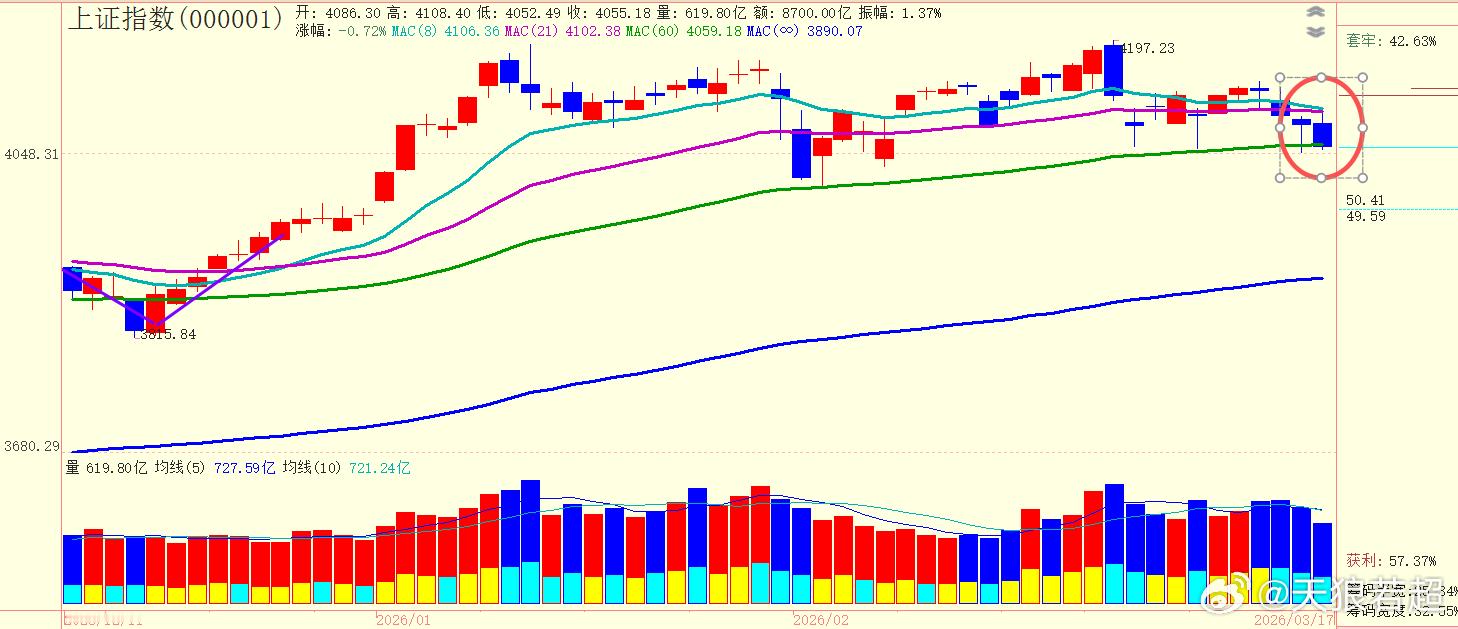The width and height of the screenshot is (1458, 629).
Task: Click the 套牢: 42.63% indicator
Action: click(1391, 41)
